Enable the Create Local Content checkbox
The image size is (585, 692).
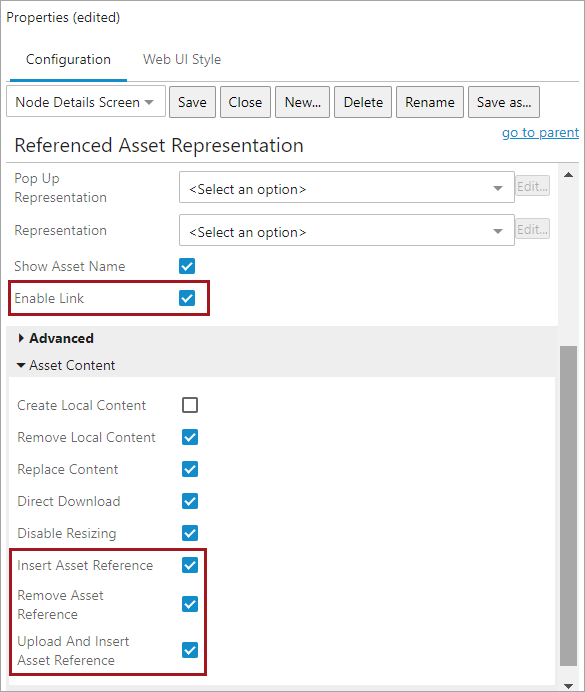[x=190, y=405]
